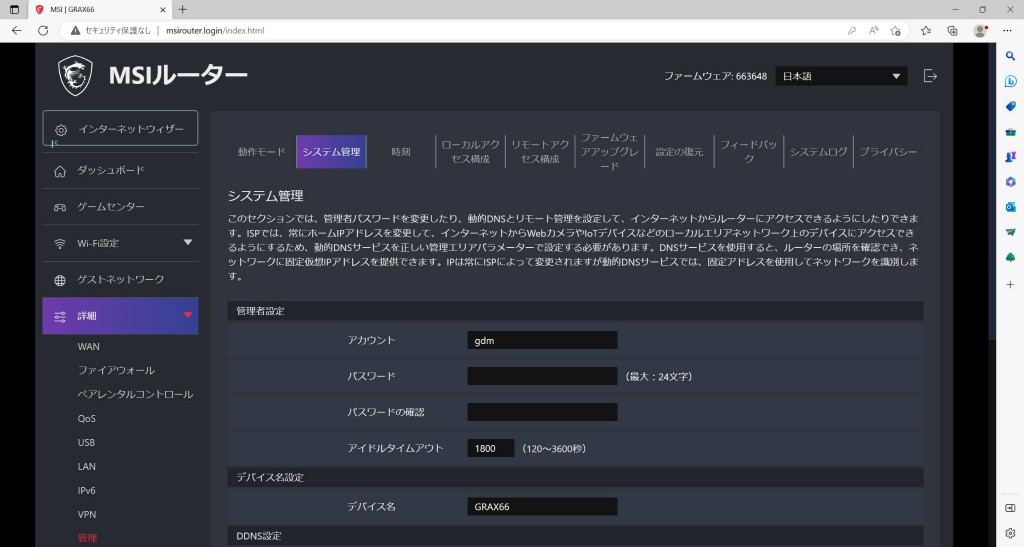Viewport: 1024px width, 547px height.
Task: Open the システムログ tab
Action: [x=818, y=151]
